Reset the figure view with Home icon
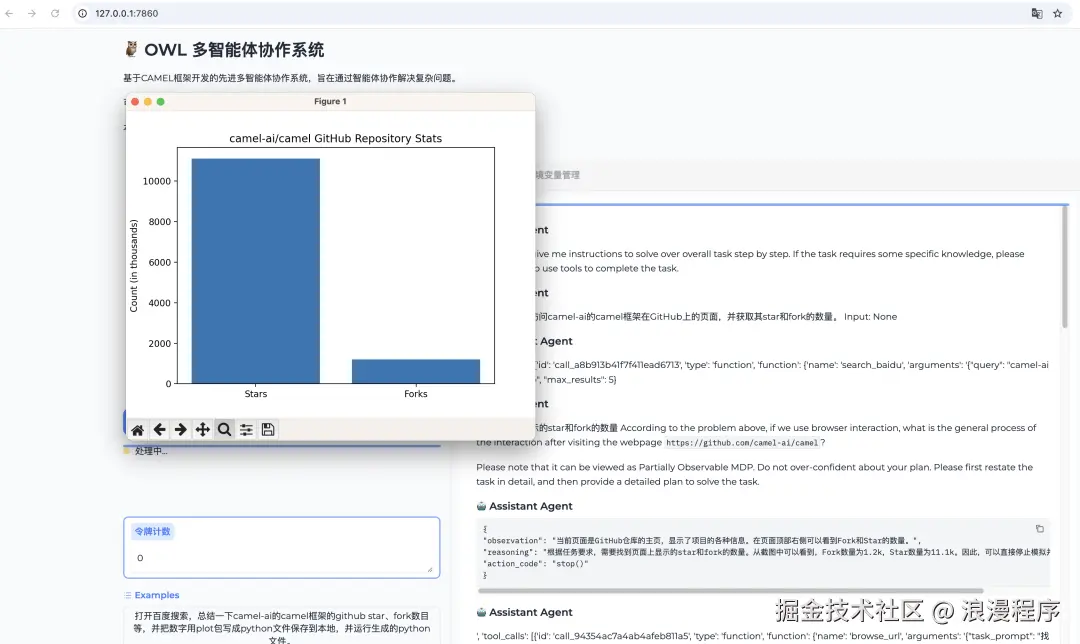 (138, 430)
